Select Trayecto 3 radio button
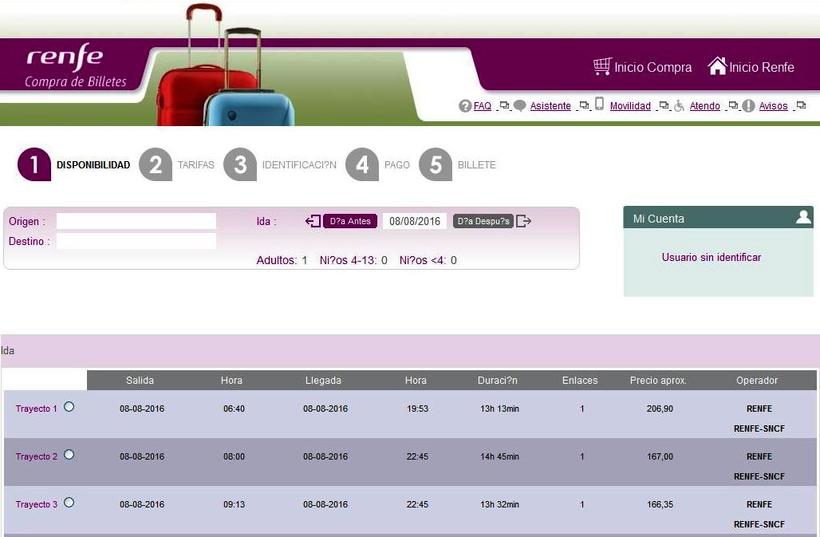This screenshot has width=820, height=537. tap(69, 502)
